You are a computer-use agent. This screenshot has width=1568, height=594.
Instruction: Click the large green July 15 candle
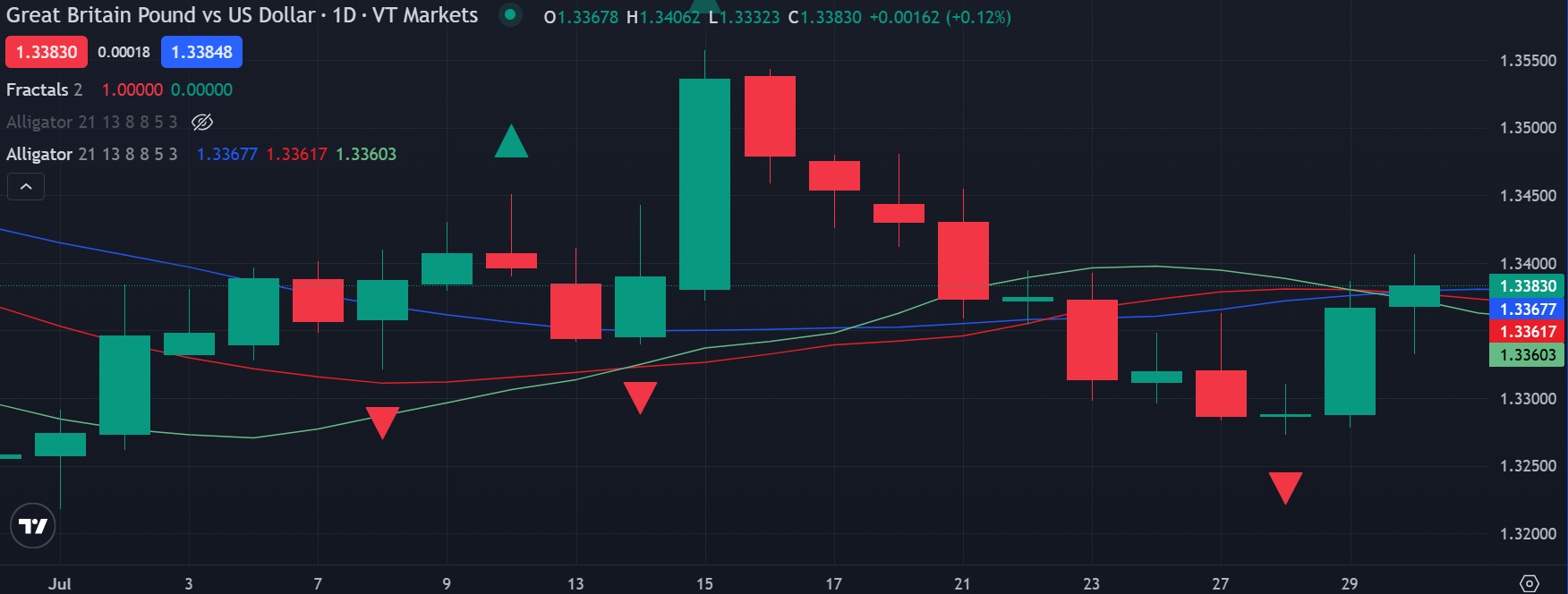(704, 184)
